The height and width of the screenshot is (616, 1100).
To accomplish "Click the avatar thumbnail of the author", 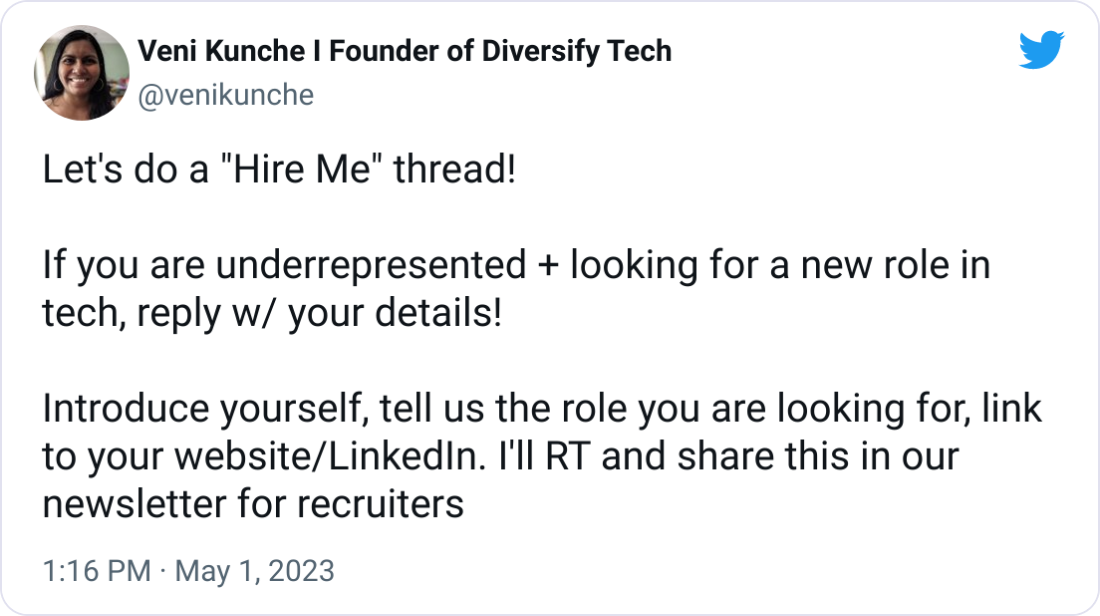I will coord(80,72).
